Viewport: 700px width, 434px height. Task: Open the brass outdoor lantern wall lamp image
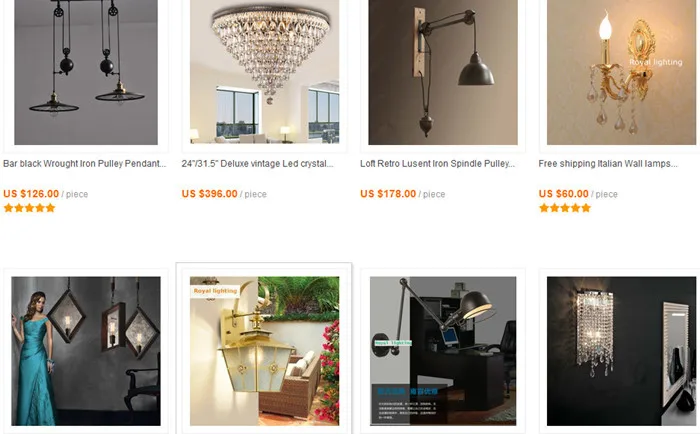(x=264, y=351)
